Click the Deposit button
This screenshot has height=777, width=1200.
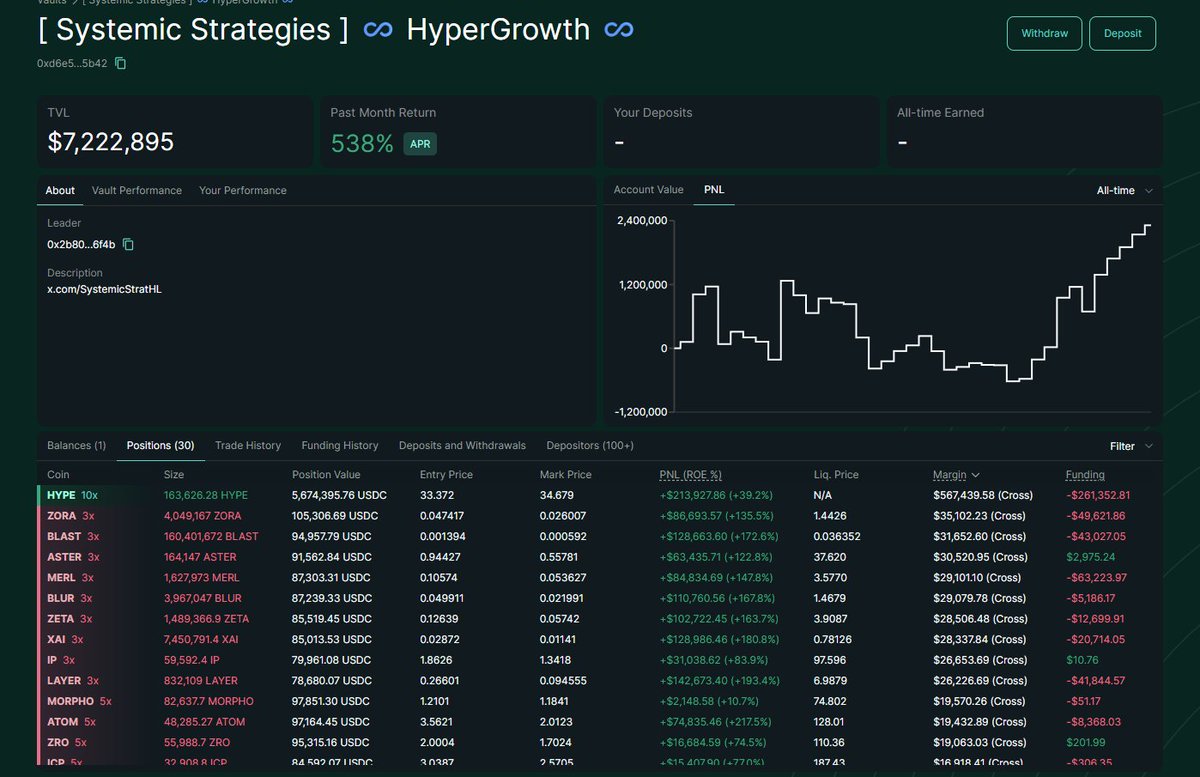point(1122,33)
